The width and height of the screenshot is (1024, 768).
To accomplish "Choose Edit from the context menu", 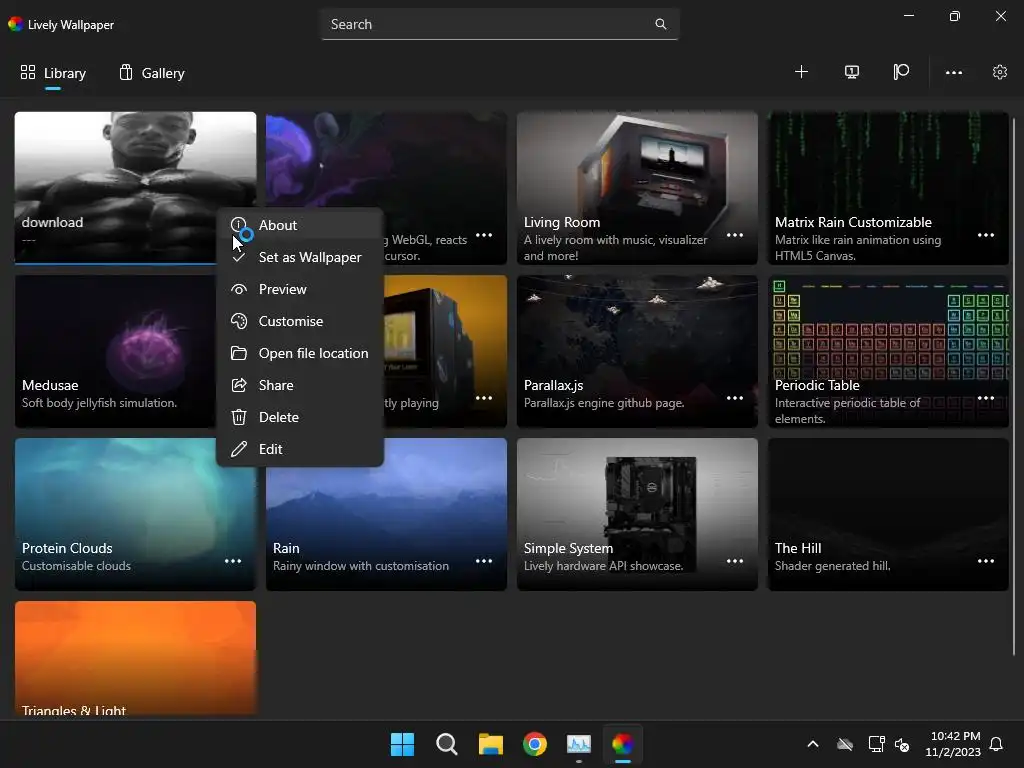I will point(300,449).
